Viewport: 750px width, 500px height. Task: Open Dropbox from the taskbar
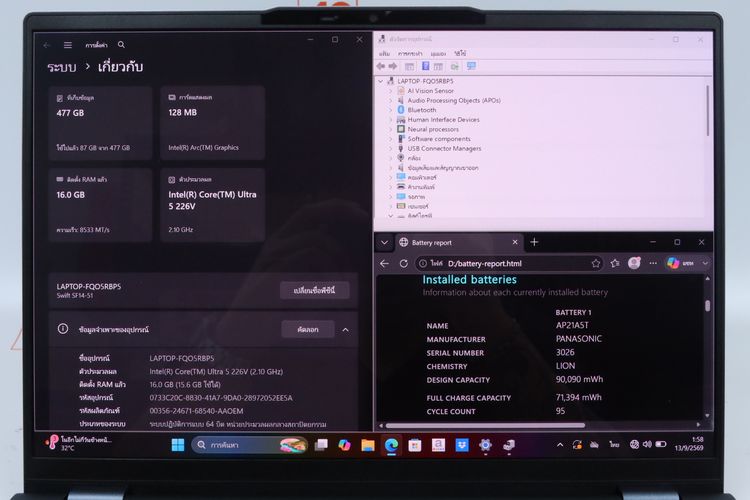[x=462, y=445]
